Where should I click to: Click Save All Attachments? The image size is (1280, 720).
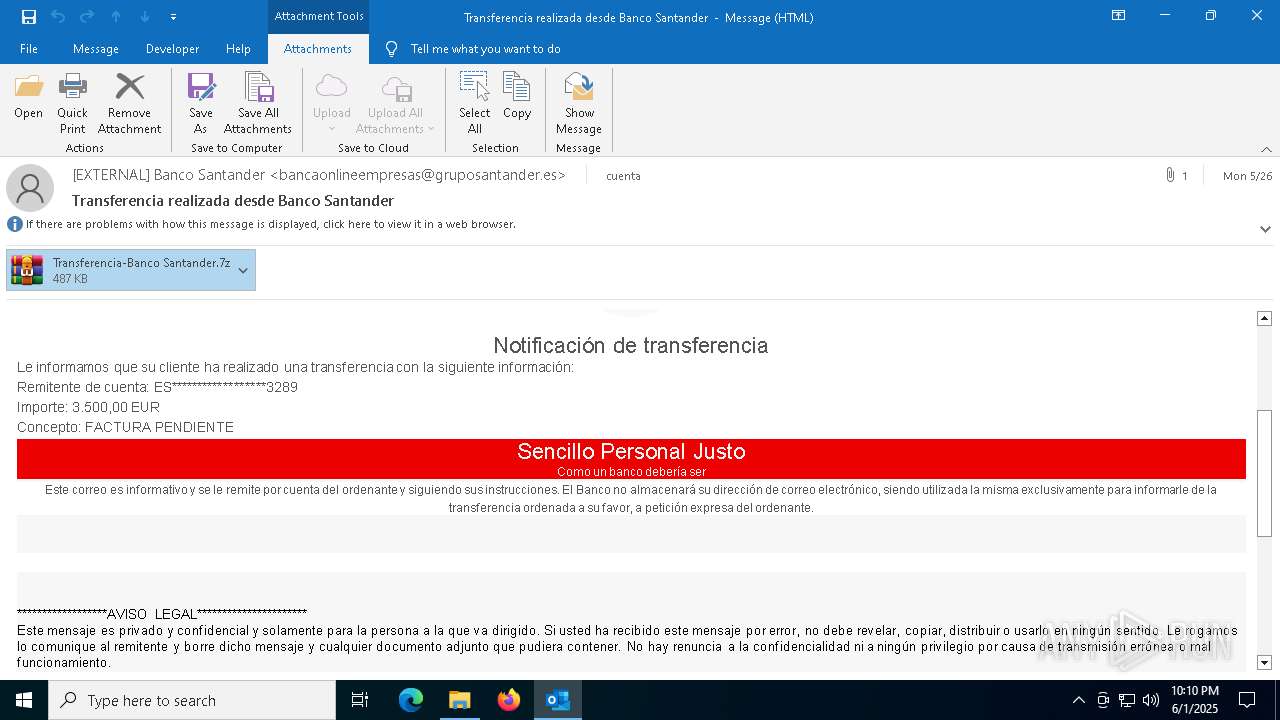tap(258, 104)
